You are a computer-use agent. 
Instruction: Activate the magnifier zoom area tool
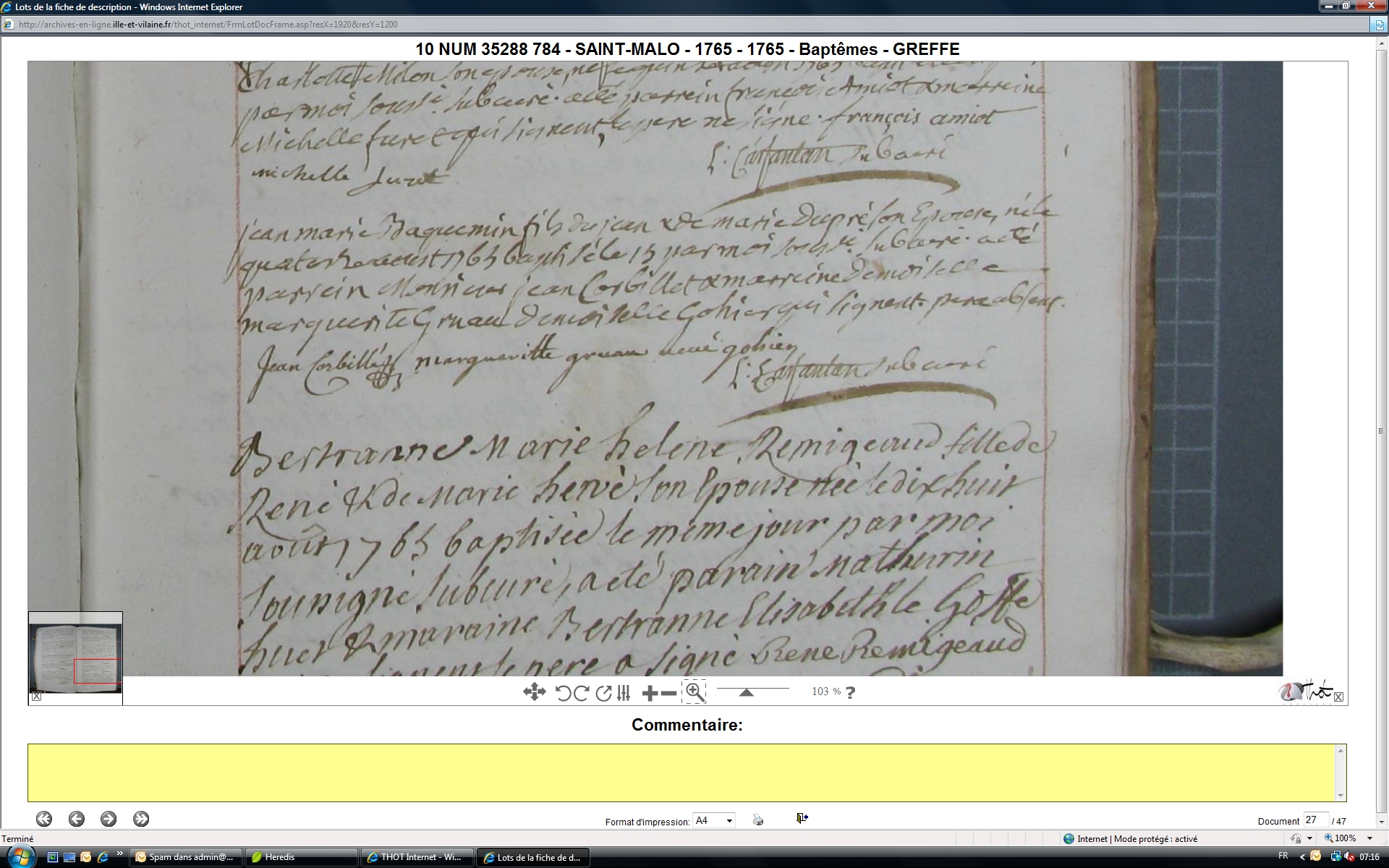pos(694,692)
